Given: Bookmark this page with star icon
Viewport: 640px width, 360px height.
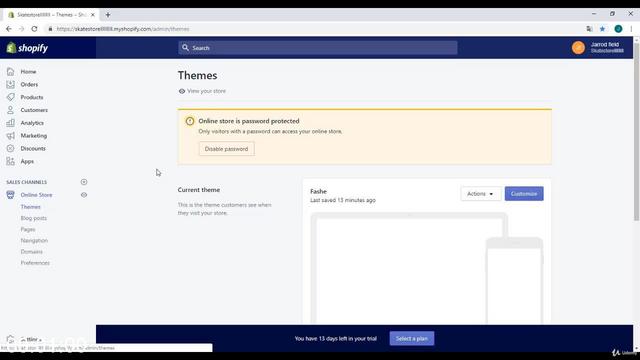Looking at the screenshot, I should pyautogui.click(x=602, y=29).
